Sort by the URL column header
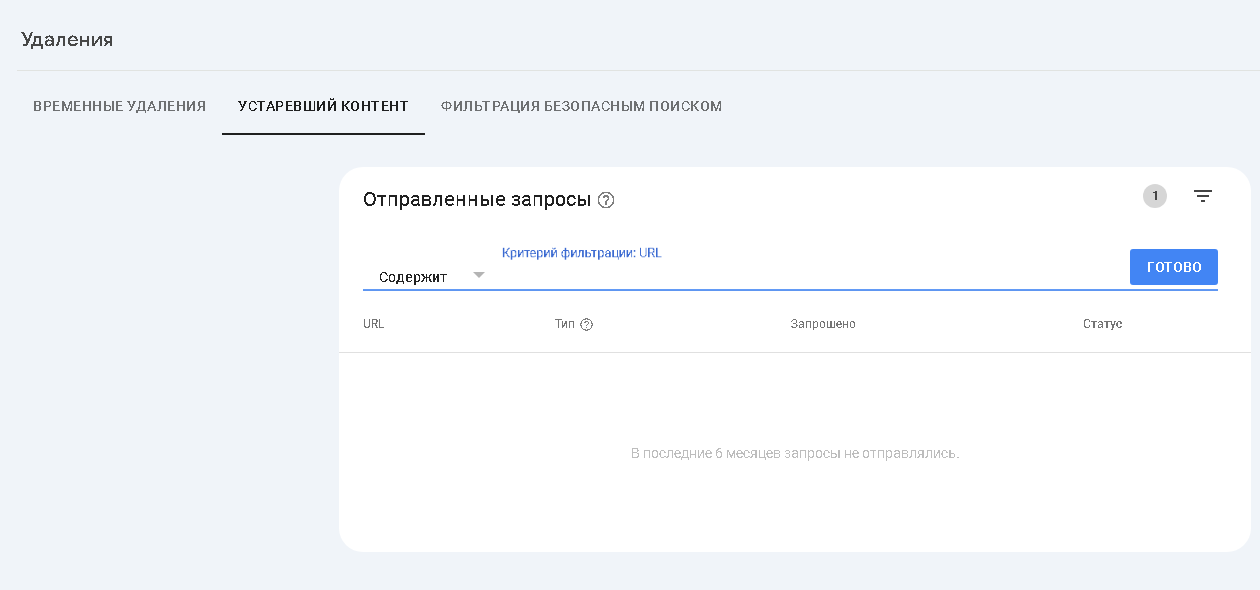This screenshot has height=590, width=1260. [x=374, y=324]
